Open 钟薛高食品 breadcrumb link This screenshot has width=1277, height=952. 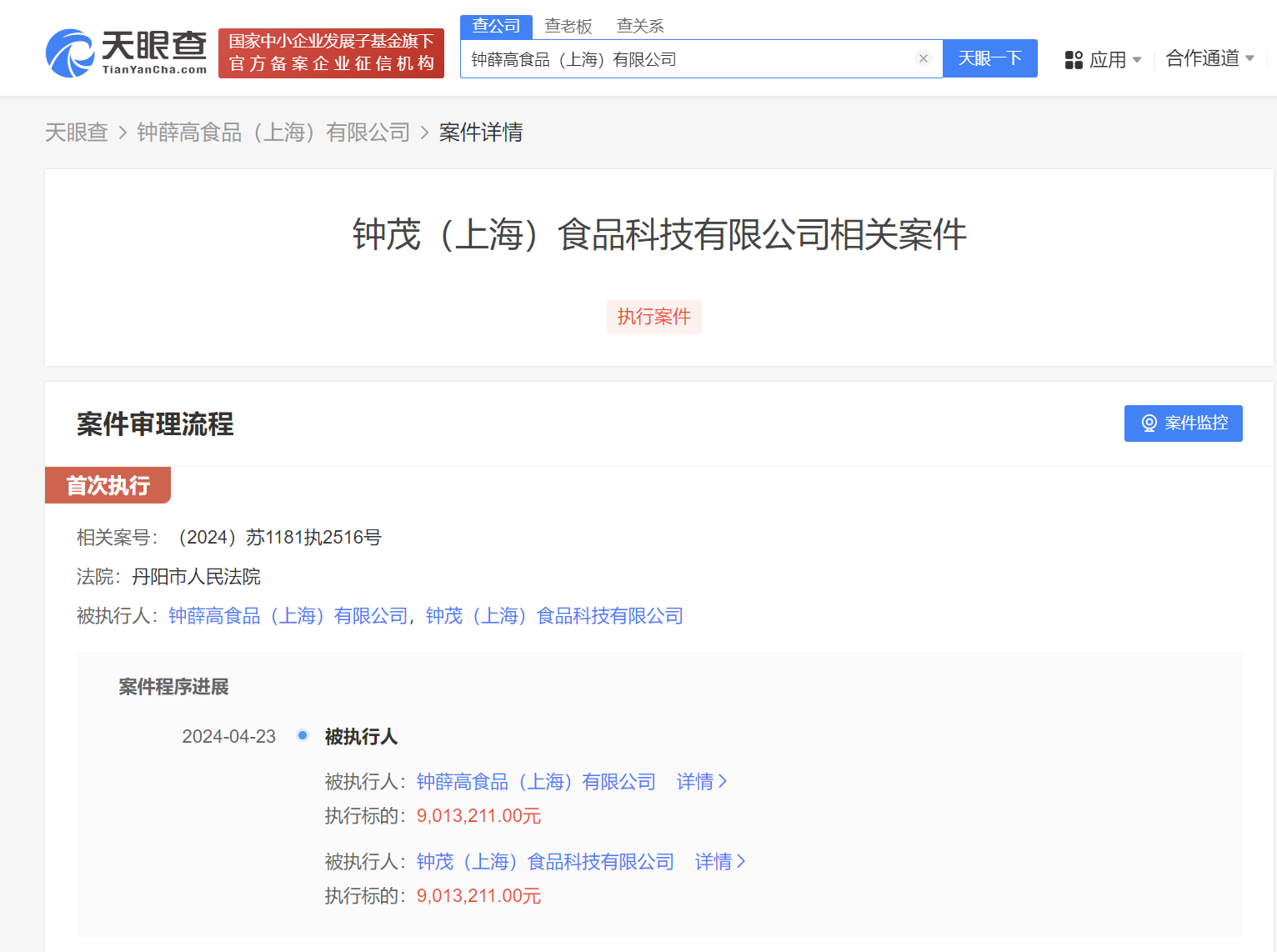point(273,133)
